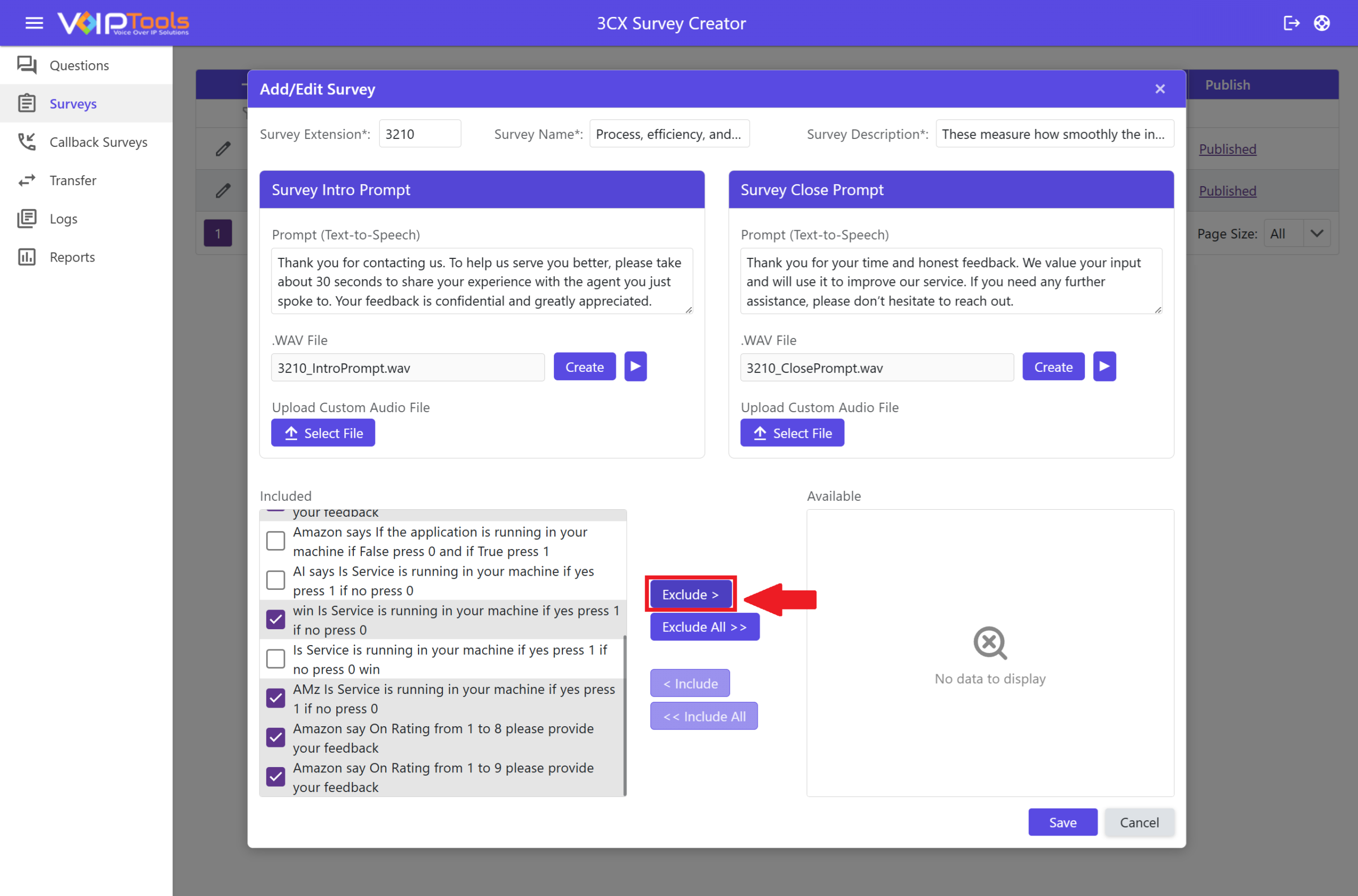Click the first survey row edit pencil
Viewport: 1358px width, 896px height.
tap(223, 149)
